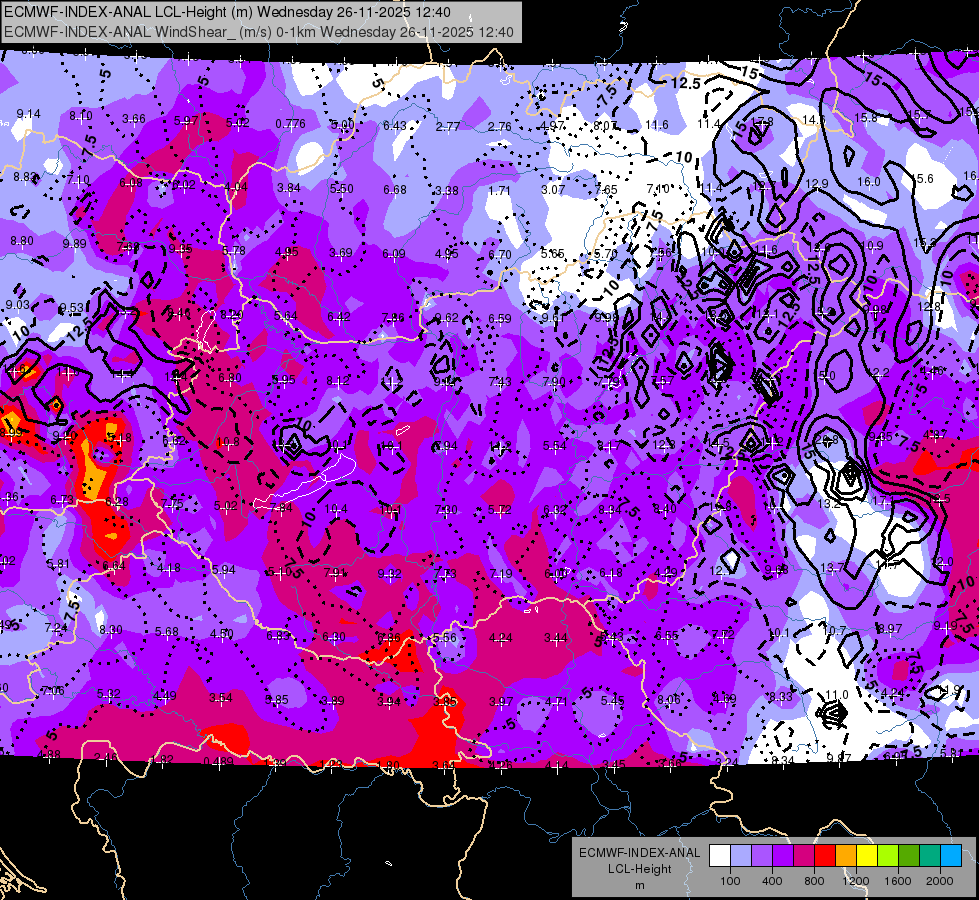Click the yellow legend swatch
979x900 pixels.
pos(867,856)
